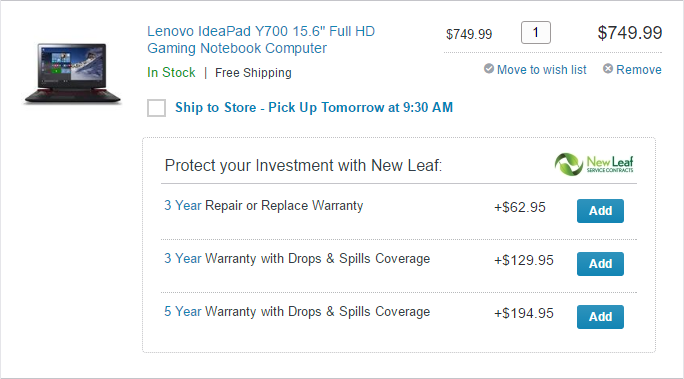Click the X icon beside Remove
The image size is (684, 379).
608,69
